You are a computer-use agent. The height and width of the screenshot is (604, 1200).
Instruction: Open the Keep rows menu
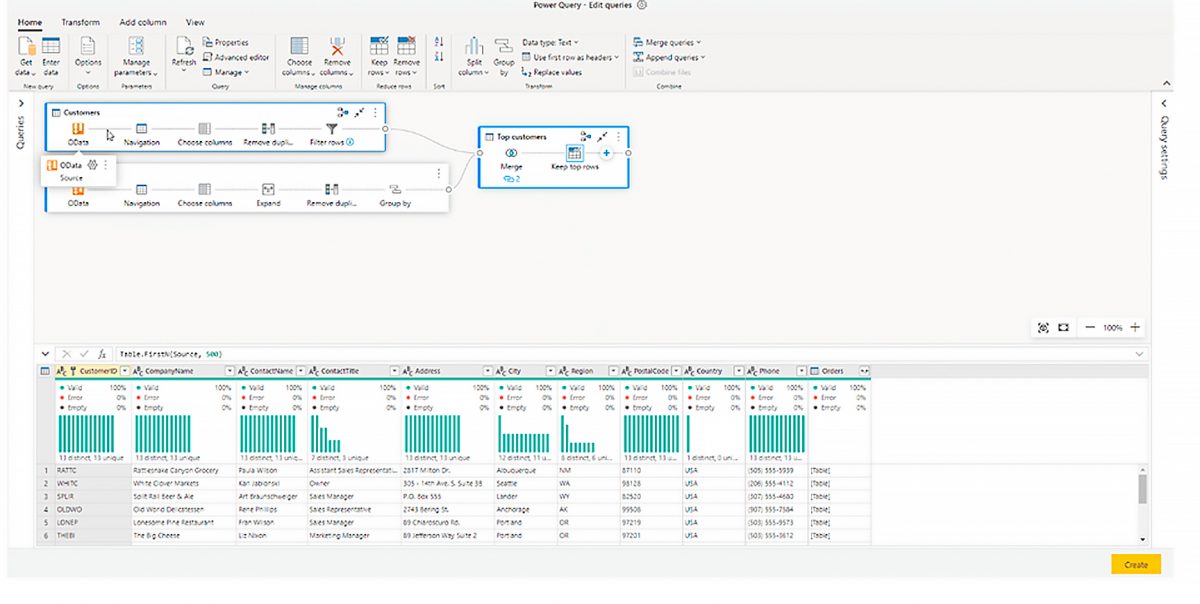point(379,56)
